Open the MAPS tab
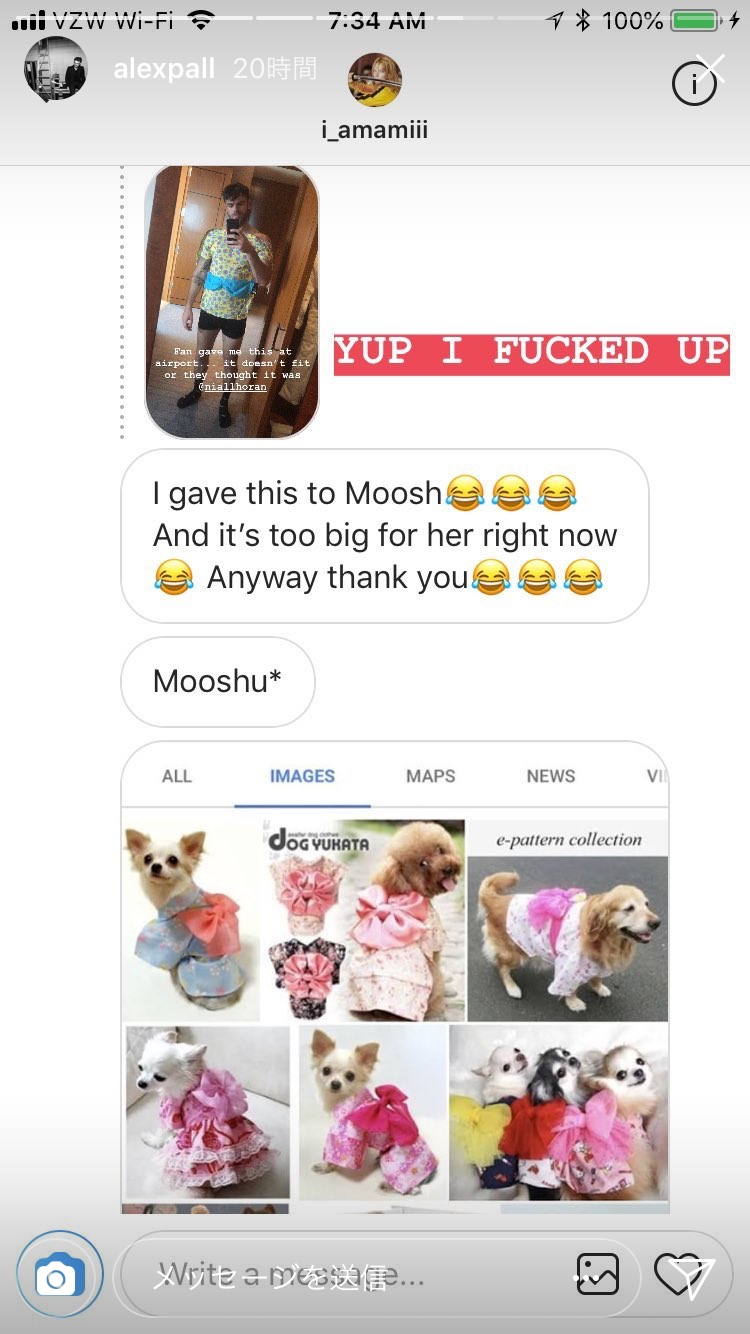The width and height of the screenshot is (750, 1334). click(431, 776)
